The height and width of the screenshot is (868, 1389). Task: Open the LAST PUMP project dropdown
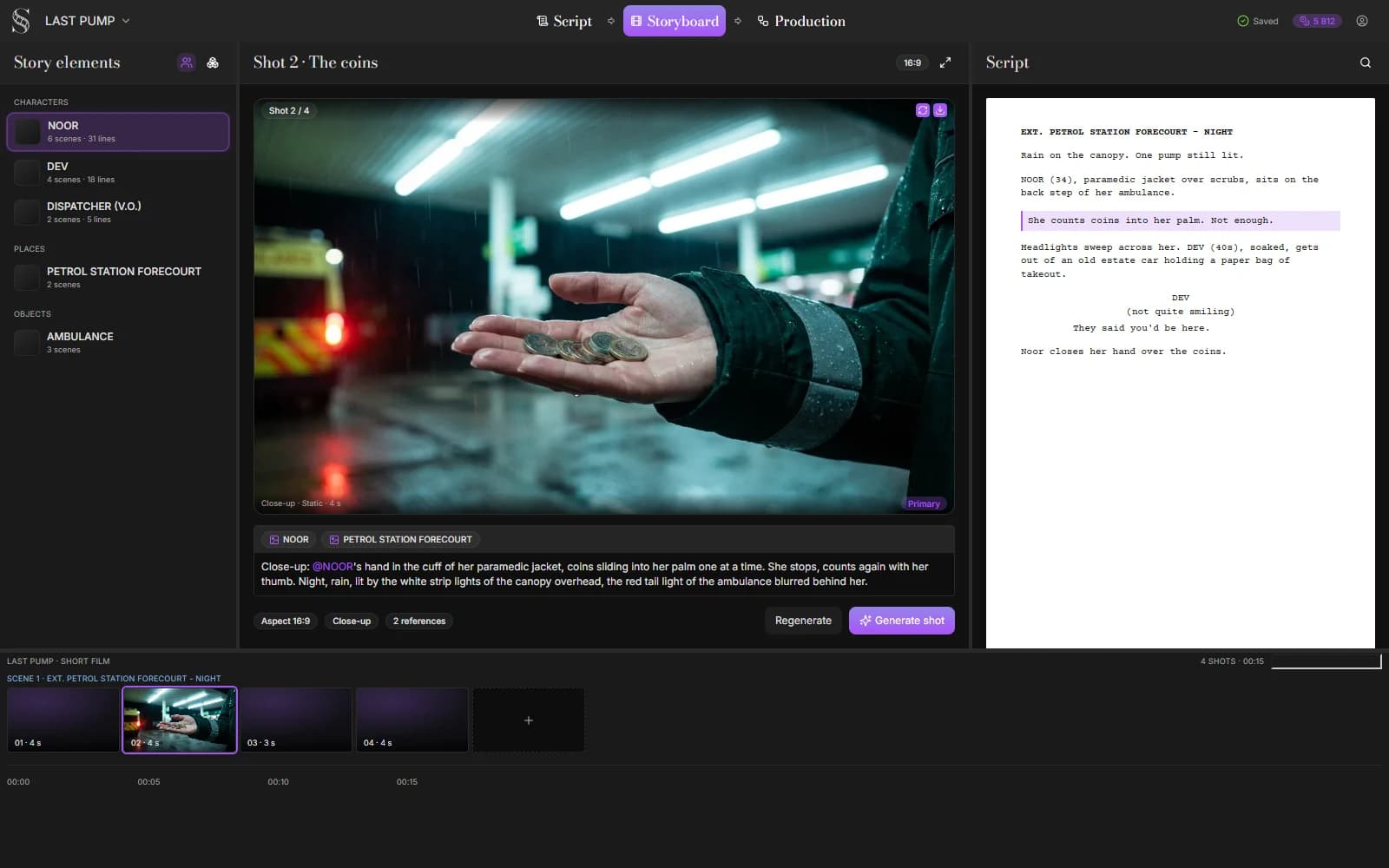[87, 21]
